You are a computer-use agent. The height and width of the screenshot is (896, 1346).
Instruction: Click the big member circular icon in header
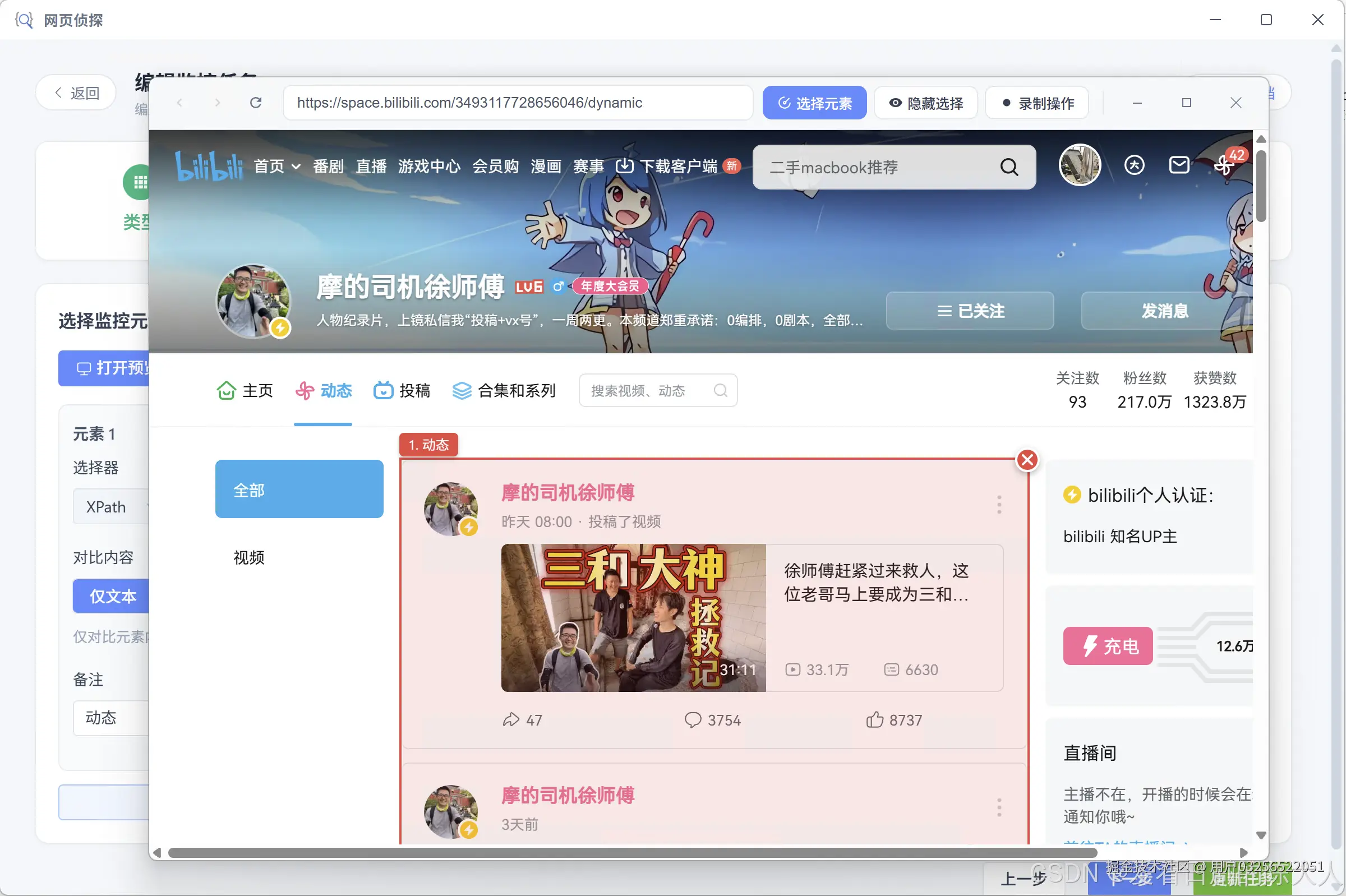(x=1134, y=165)
